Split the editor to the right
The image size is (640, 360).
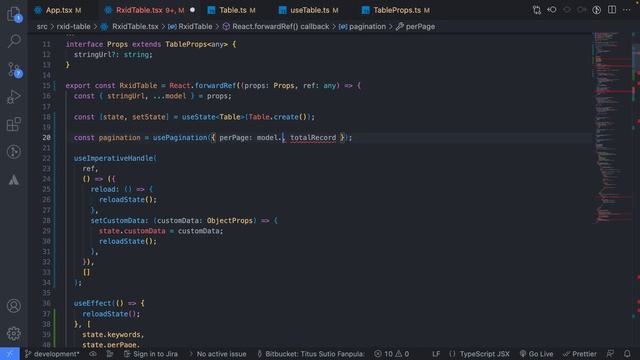click(x=612, y=10)
